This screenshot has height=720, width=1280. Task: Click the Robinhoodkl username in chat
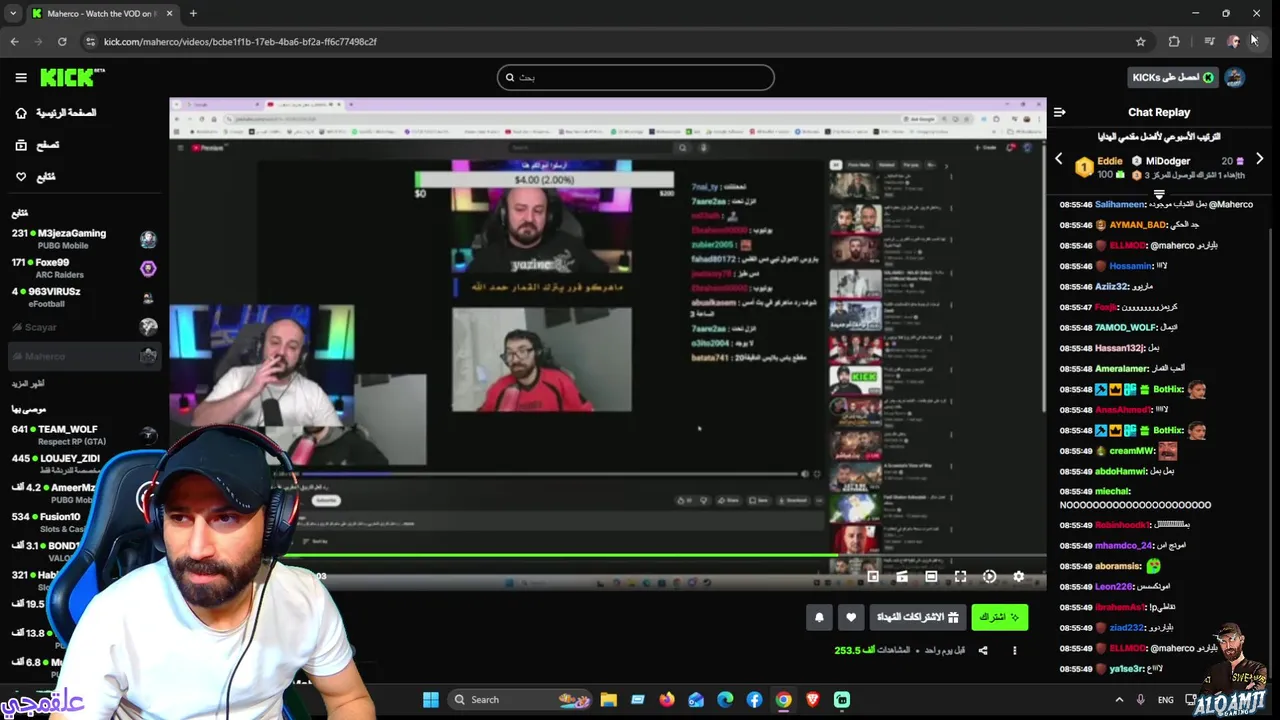pos(1122,525)
